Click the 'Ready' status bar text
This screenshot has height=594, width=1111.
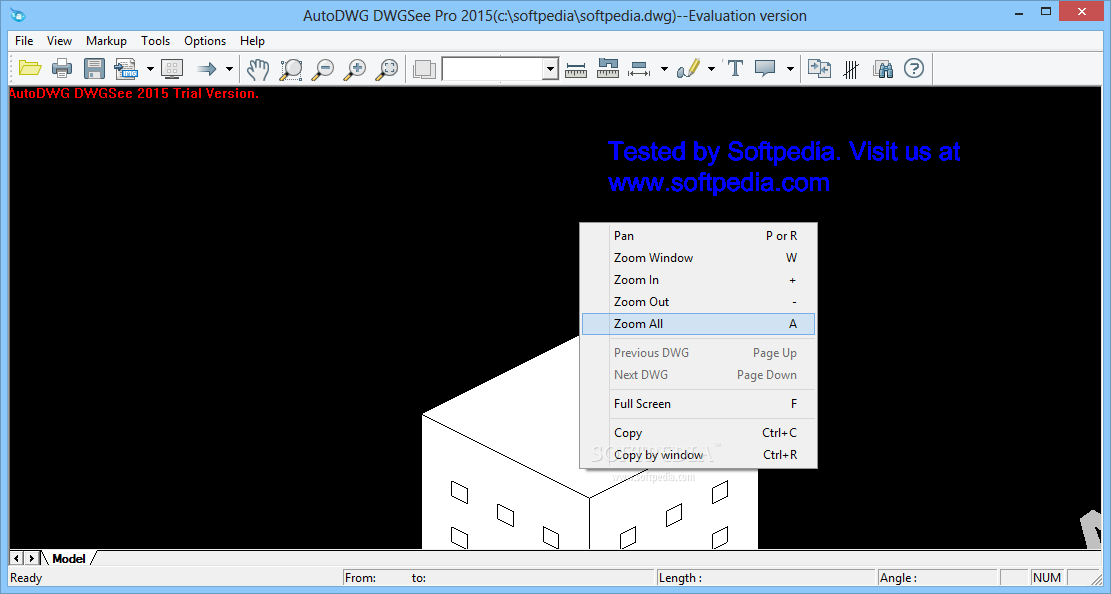pyautogui.click(x=26, y=578)
